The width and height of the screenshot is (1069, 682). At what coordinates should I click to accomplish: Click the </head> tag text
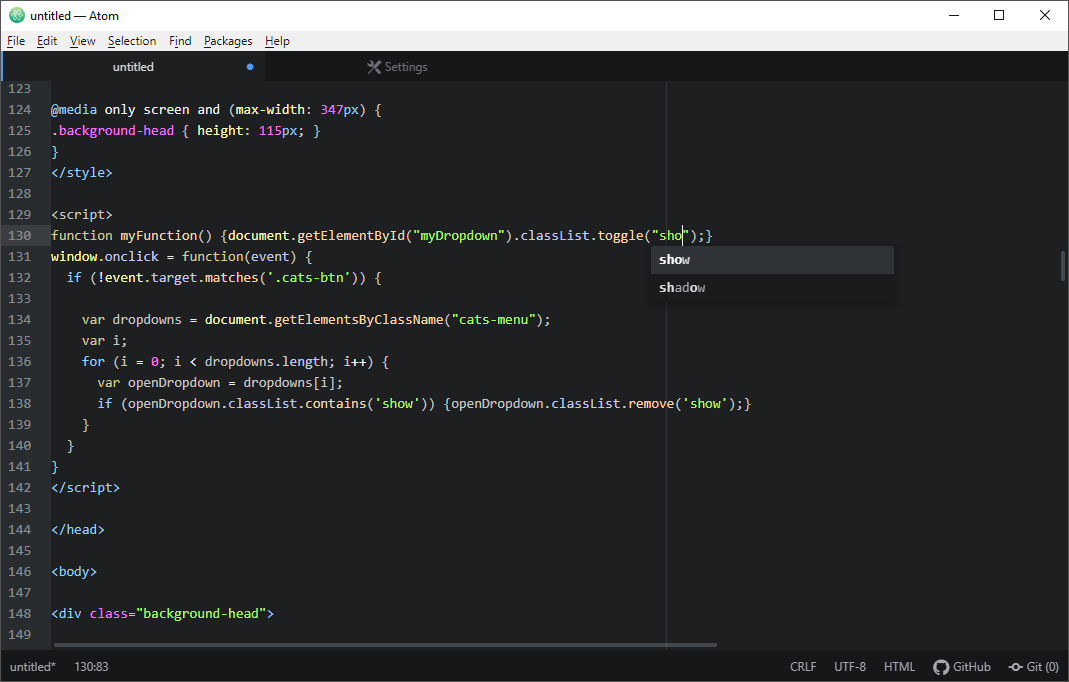pyautogui.click(x=78, y=530)
